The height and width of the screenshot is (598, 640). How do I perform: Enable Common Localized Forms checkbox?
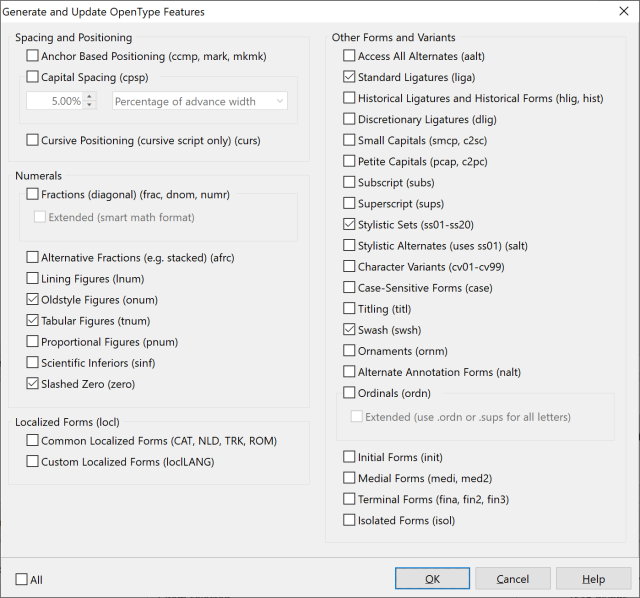coord(33,440)
